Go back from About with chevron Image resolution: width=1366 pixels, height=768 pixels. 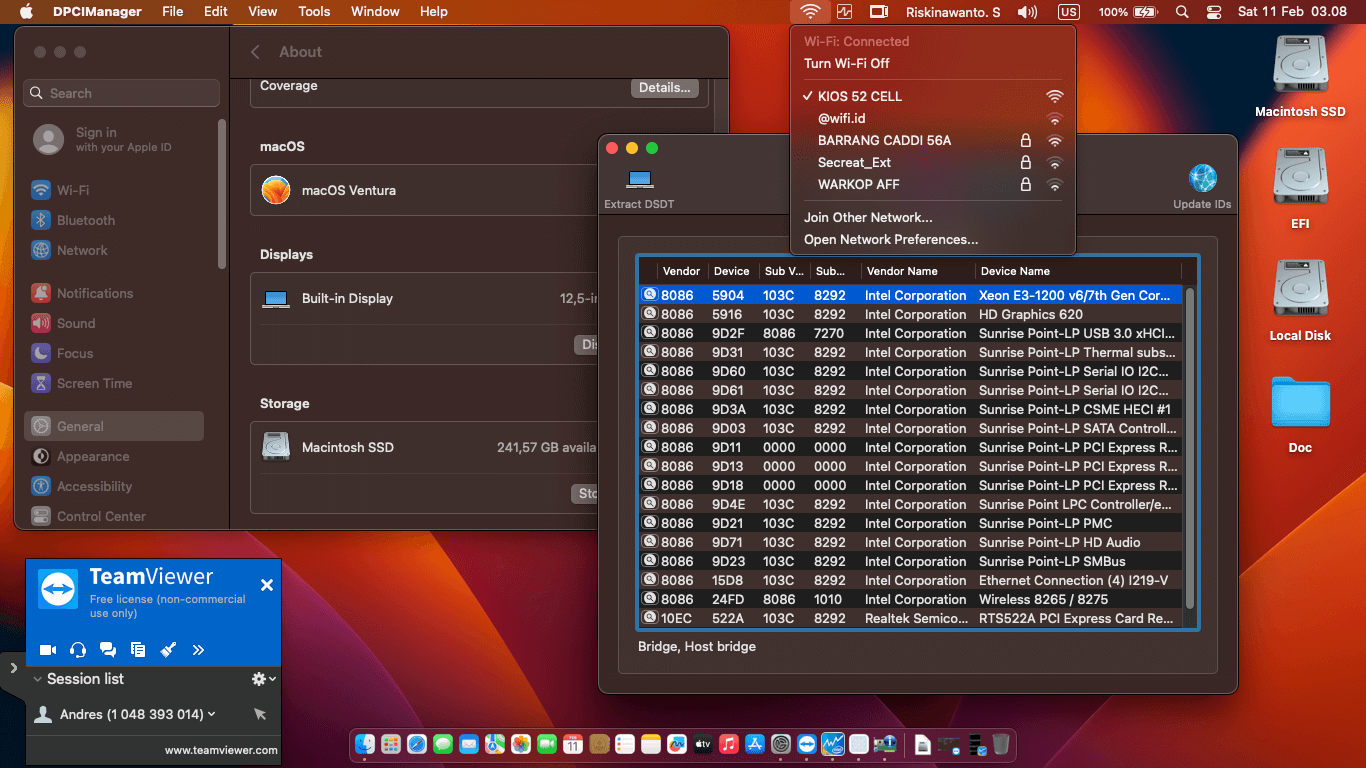(x=255, y=52)
